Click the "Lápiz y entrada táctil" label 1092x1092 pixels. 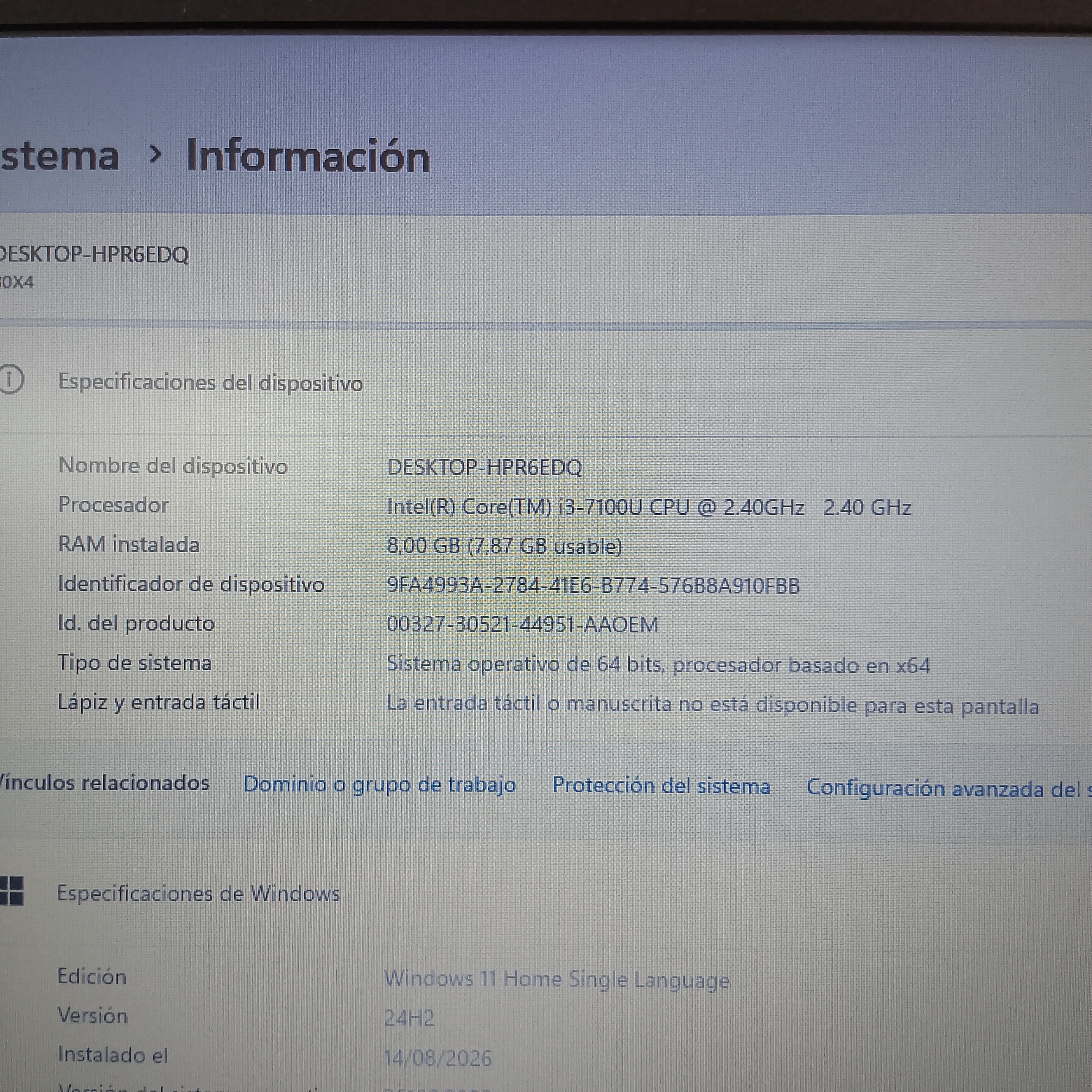point(159,703)
